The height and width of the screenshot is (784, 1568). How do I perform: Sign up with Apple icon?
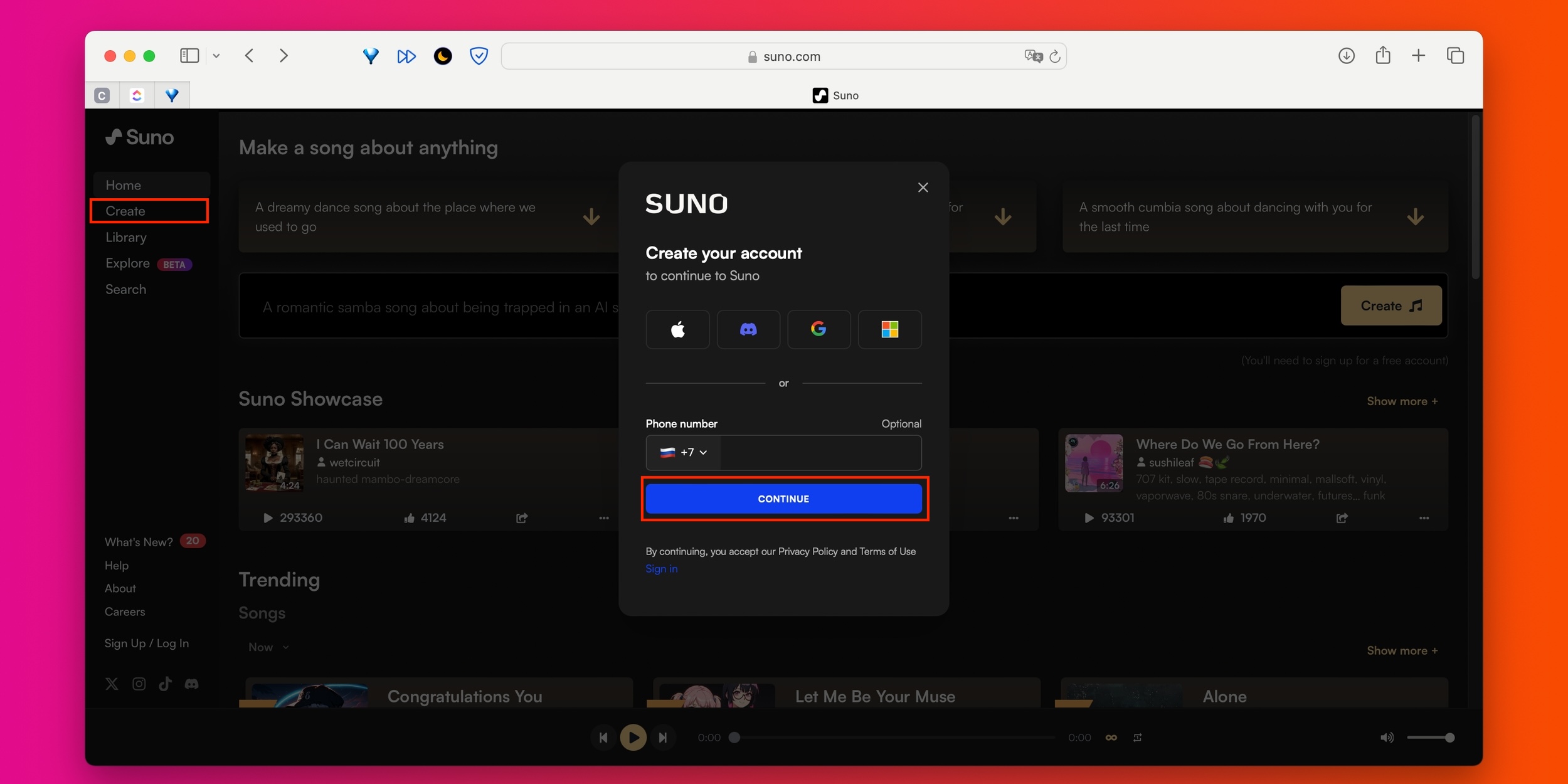tap(677, 329)
